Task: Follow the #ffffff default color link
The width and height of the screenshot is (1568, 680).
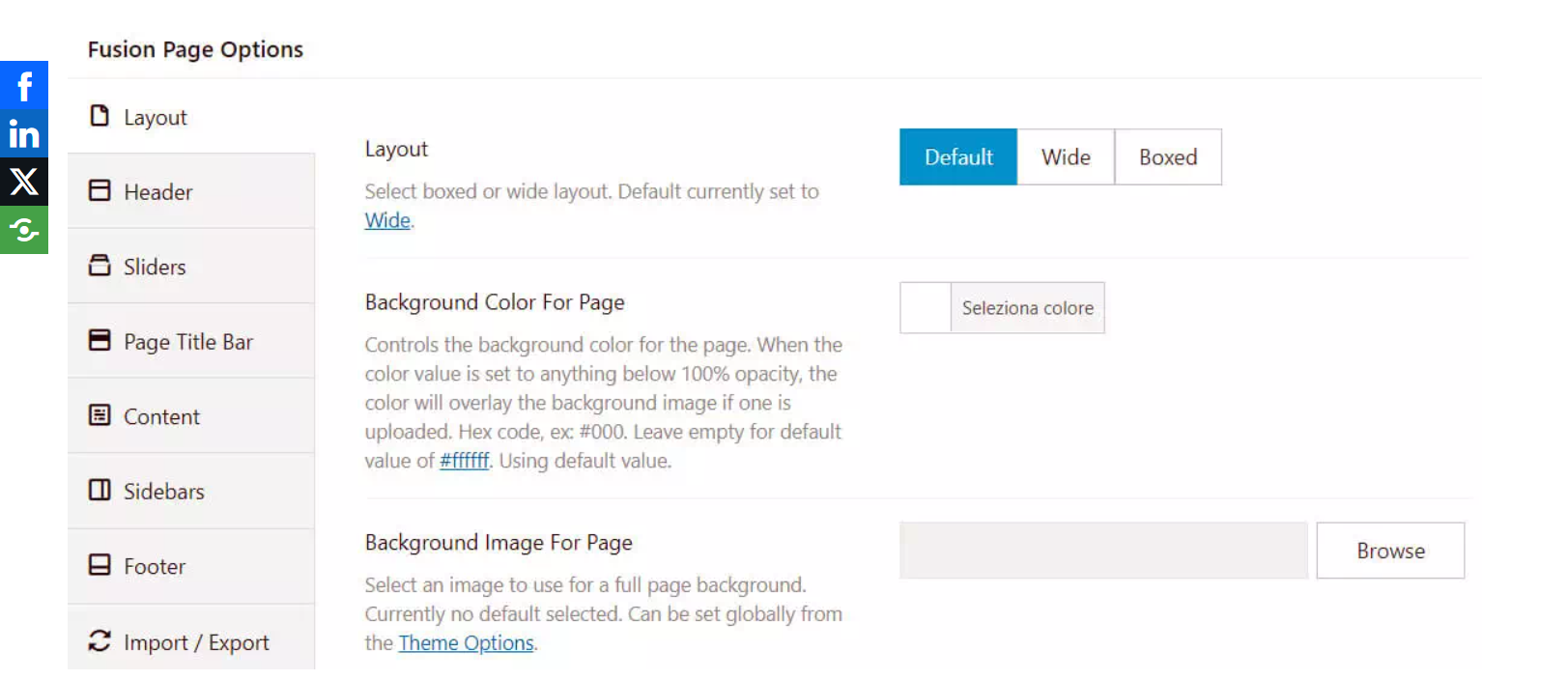Action: click(x=465, y=461)
